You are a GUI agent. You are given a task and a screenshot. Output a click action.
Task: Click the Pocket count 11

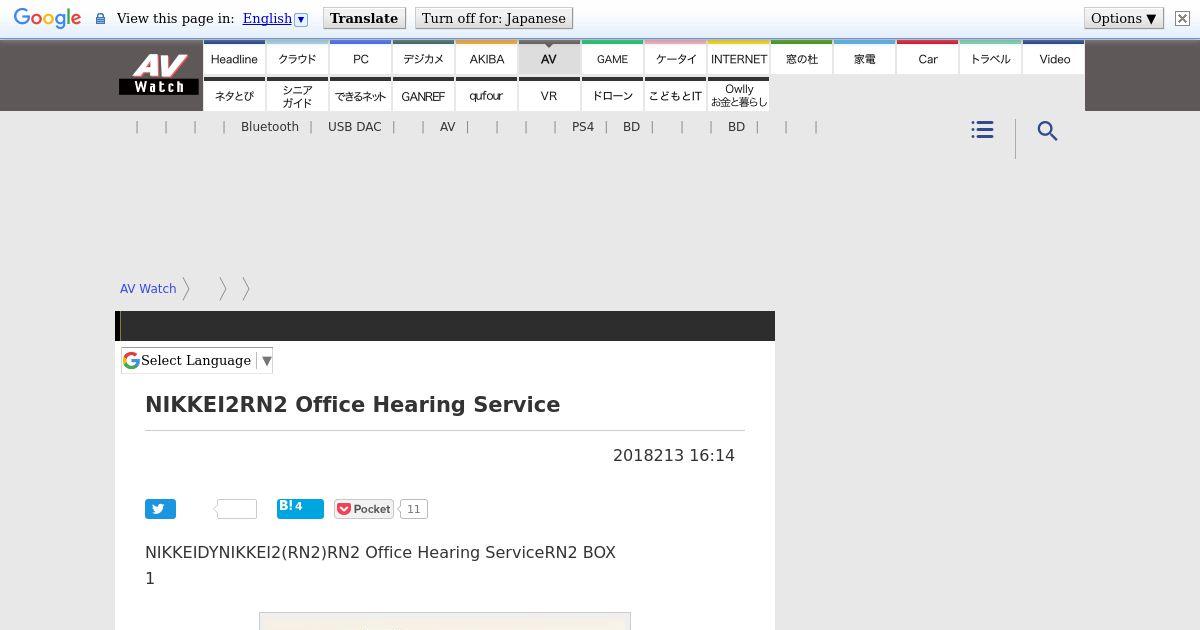click(x=414, y=509)
